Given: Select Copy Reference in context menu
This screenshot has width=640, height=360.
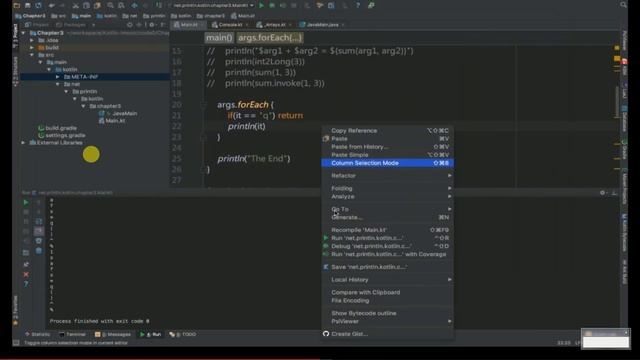Looking at the screenshot, I should [x=388, y=131].
